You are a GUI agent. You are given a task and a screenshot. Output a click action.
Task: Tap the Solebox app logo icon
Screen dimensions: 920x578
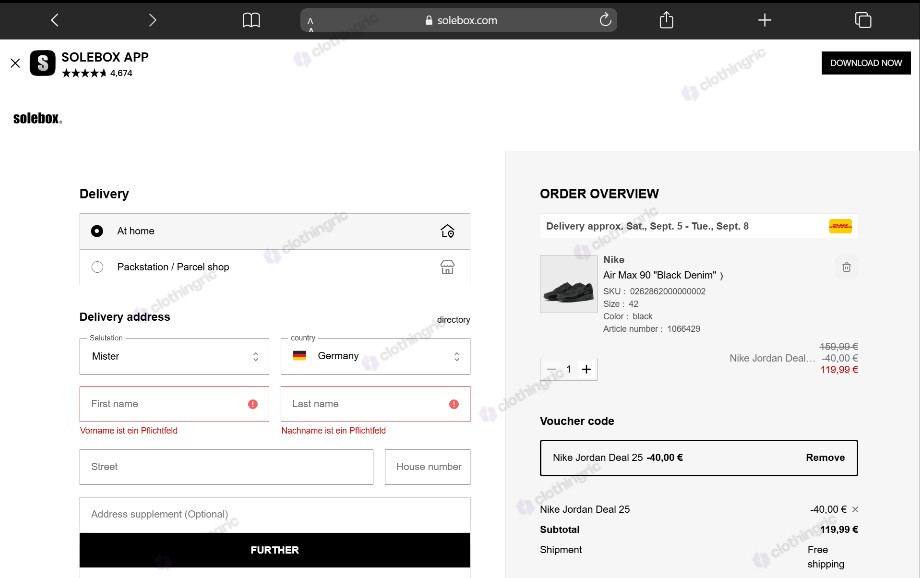(x=42, y=63)
